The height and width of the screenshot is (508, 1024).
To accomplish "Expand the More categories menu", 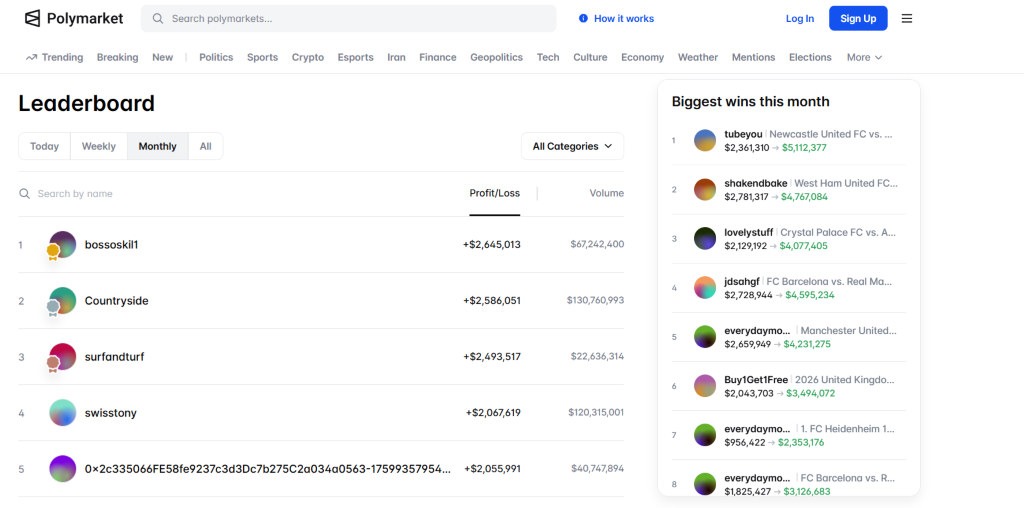I will click(865, 57).
